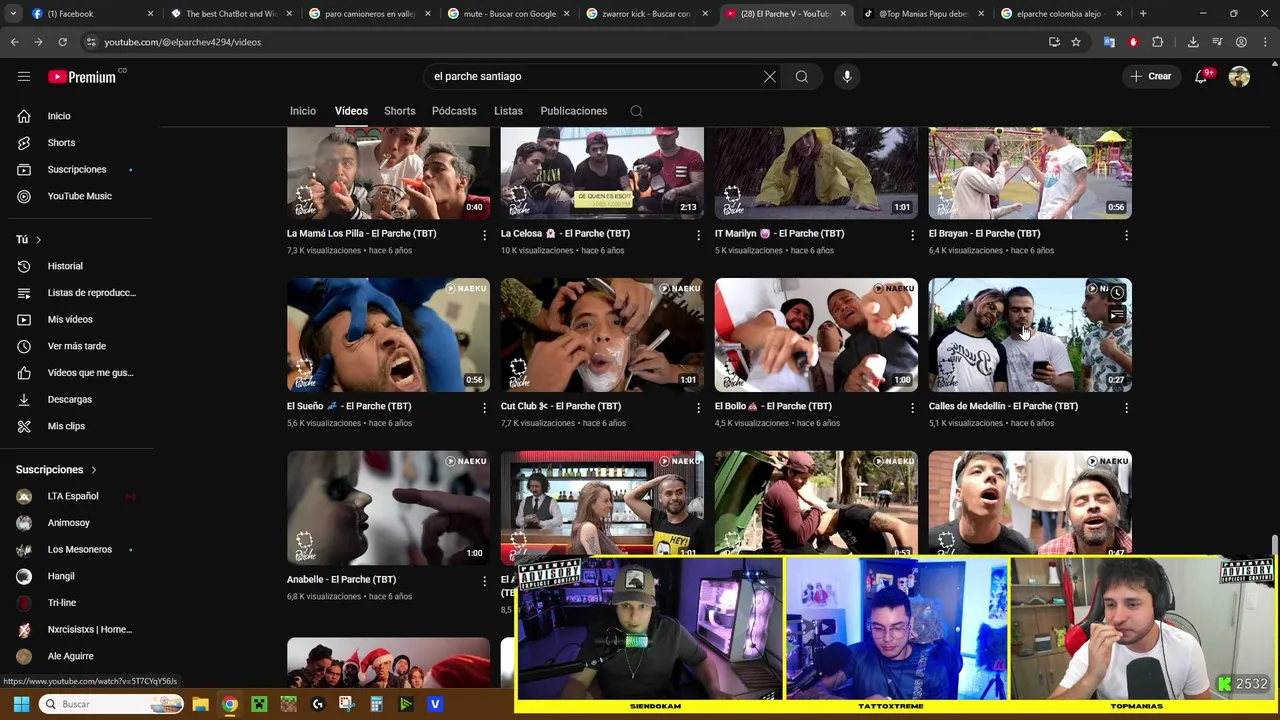Open File Explorer from the taskbar

(x=201, y=704)
